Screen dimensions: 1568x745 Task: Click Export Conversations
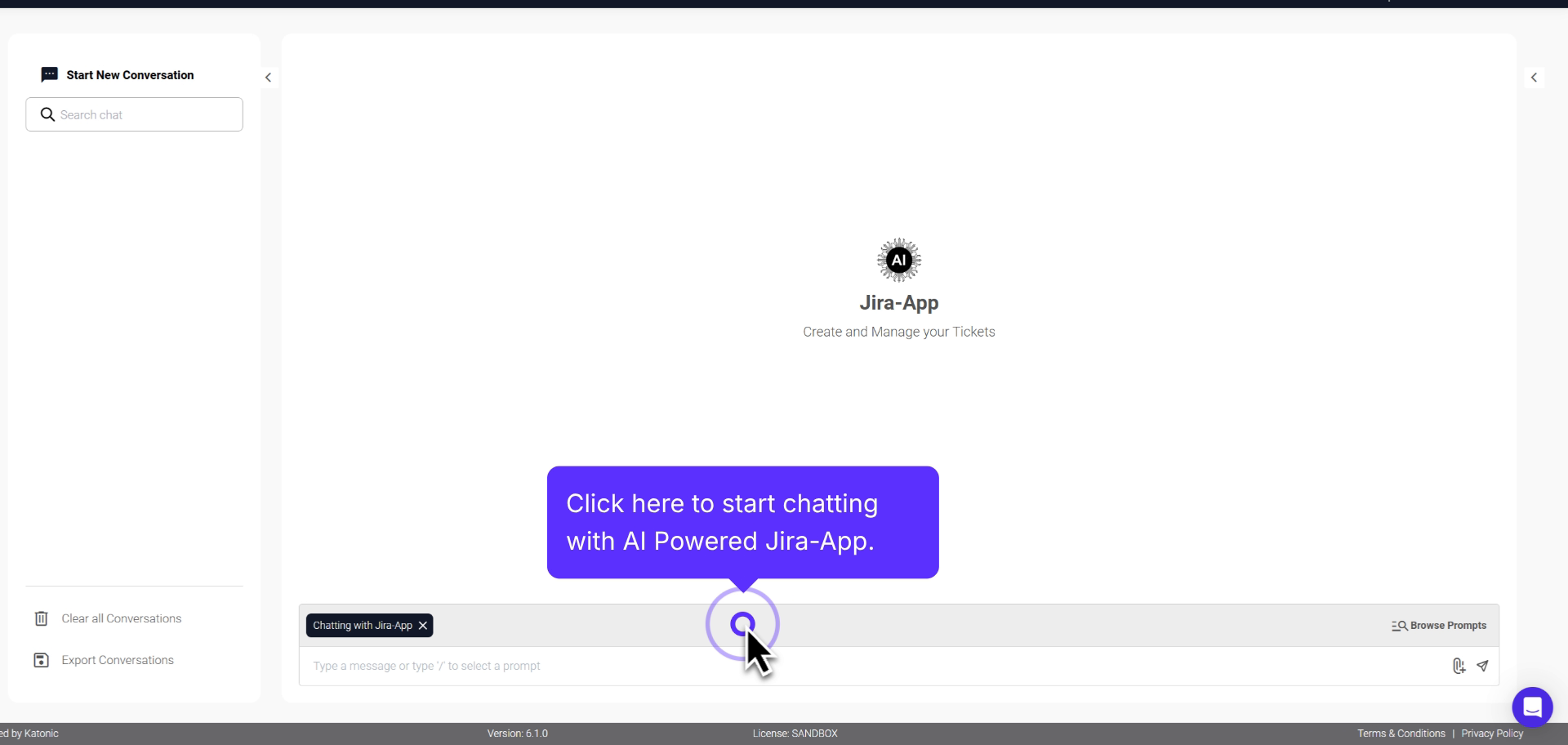117,660
